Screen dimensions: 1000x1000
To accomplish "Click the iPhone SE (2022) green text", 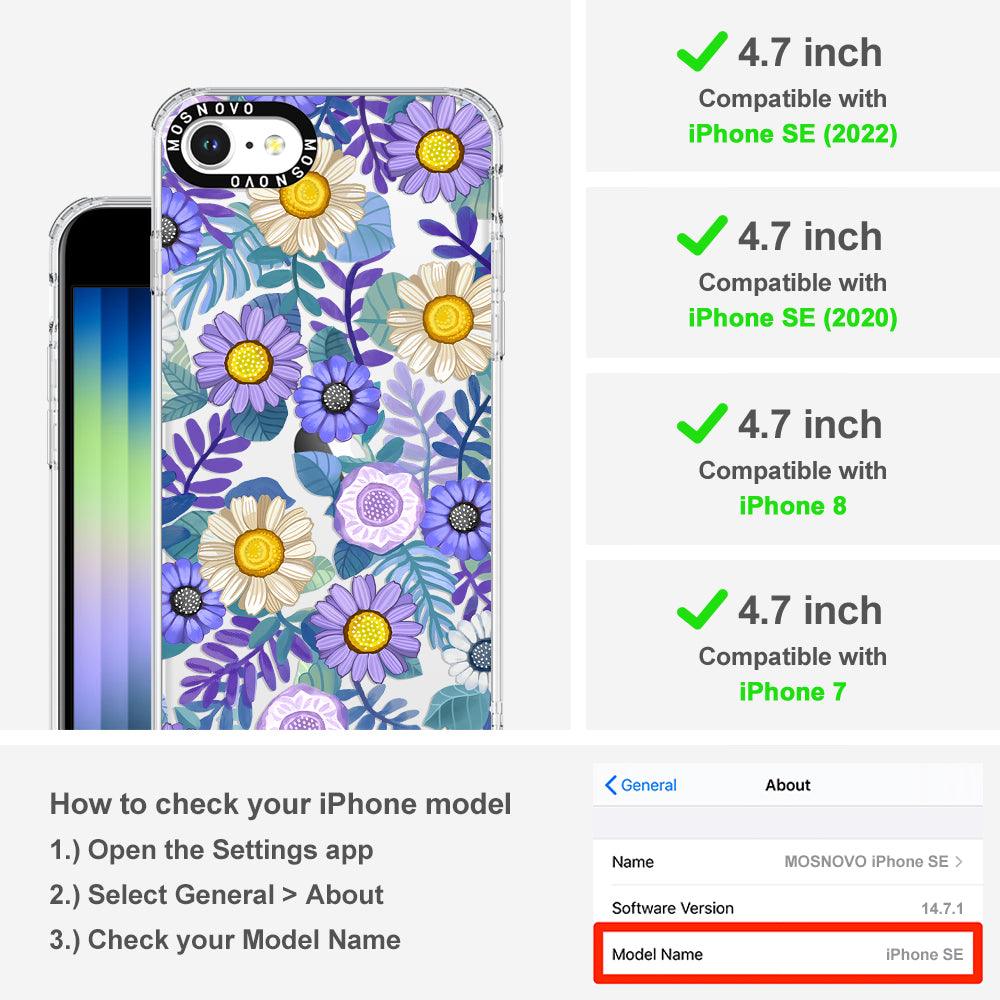I will click(x=793, y=134).
